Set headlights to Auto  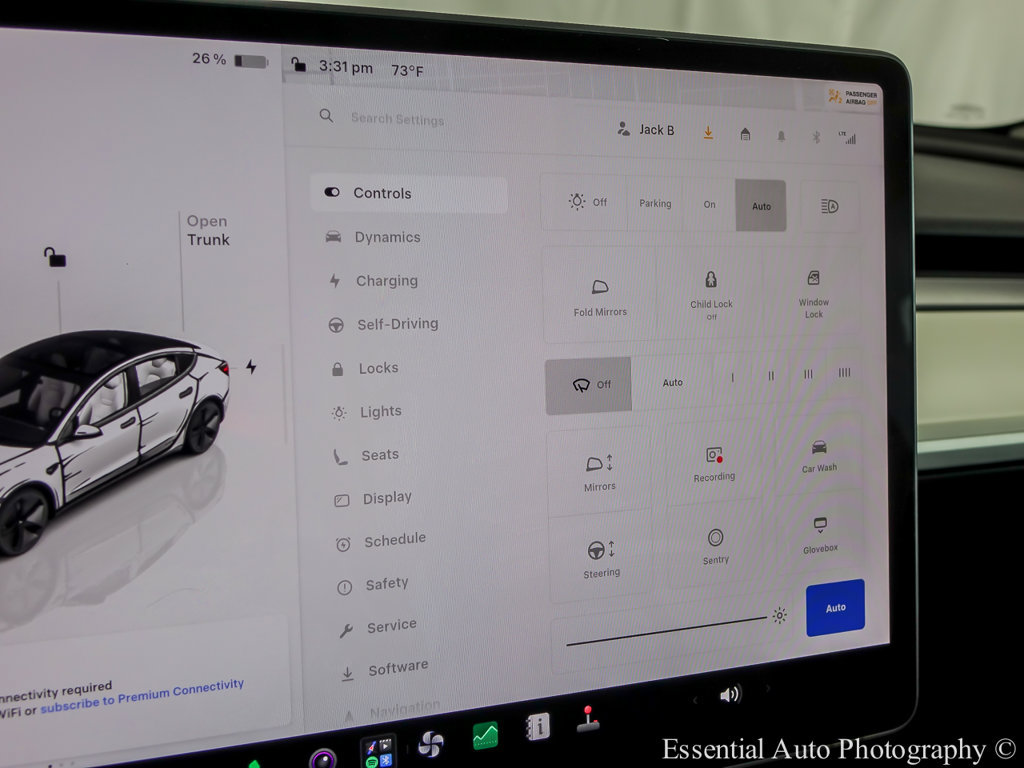(x=761, y=206)
